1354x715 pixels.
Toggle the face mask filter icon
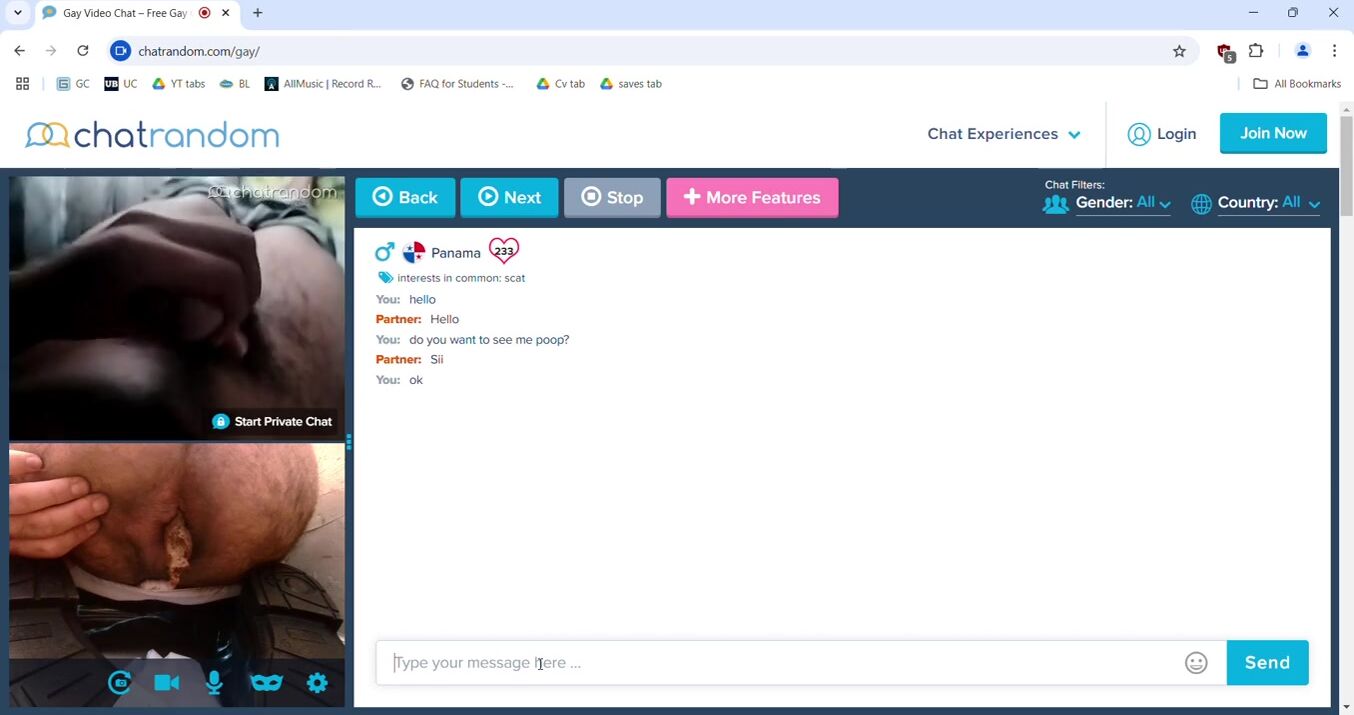pyautogui.click(x=266, y=683)
